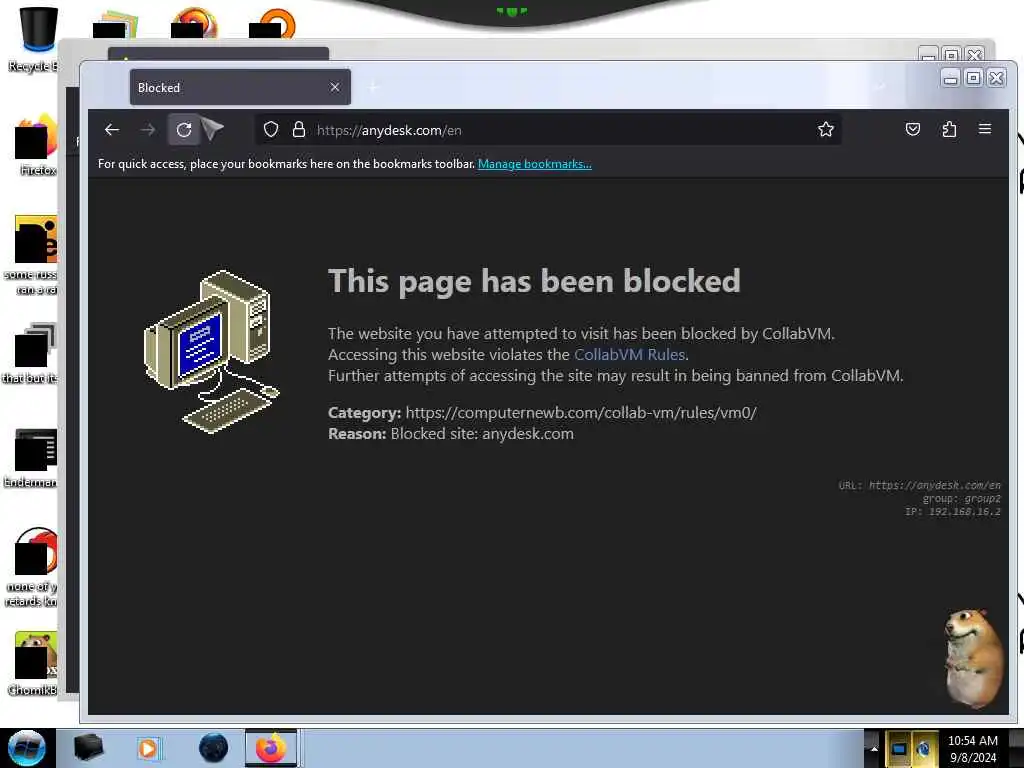This screenshot has width=1024, height=768.
Task: Open the Windows Start orb
Action: [x=27, y=748]
